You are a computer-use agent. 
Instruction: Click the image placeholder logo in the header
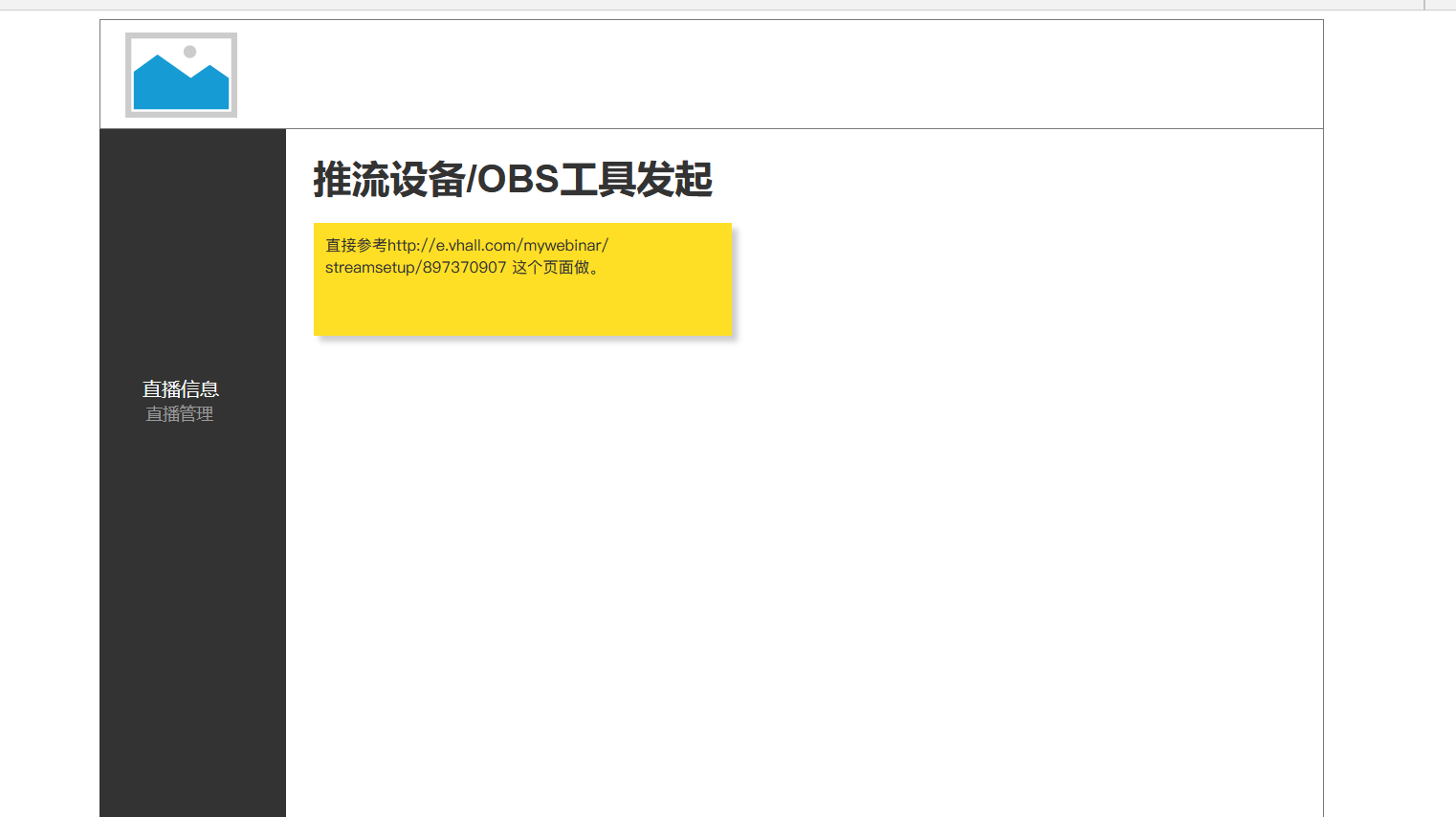pyautogui.click(x=181, y=75)
